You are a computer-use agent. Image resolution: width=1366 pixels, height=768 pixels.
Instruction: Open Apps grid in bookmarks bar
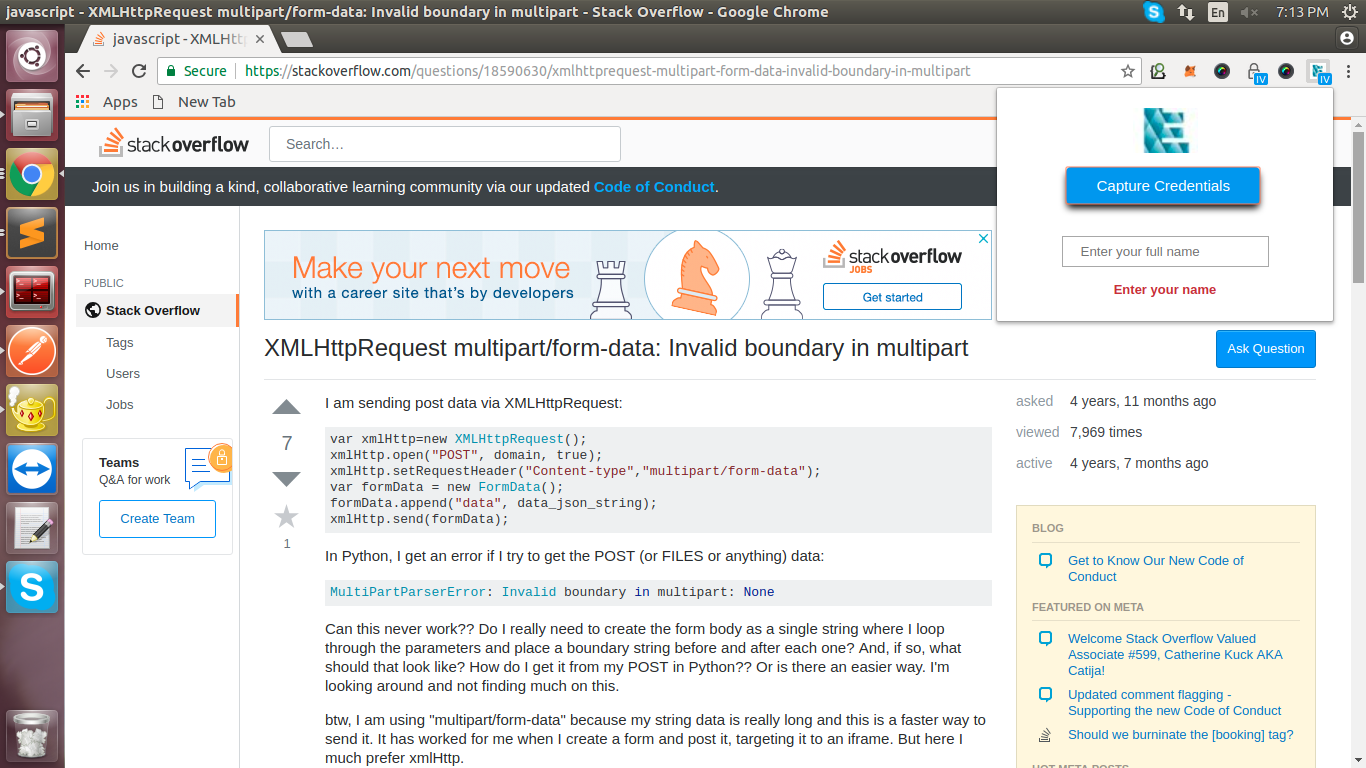(106, 102)
